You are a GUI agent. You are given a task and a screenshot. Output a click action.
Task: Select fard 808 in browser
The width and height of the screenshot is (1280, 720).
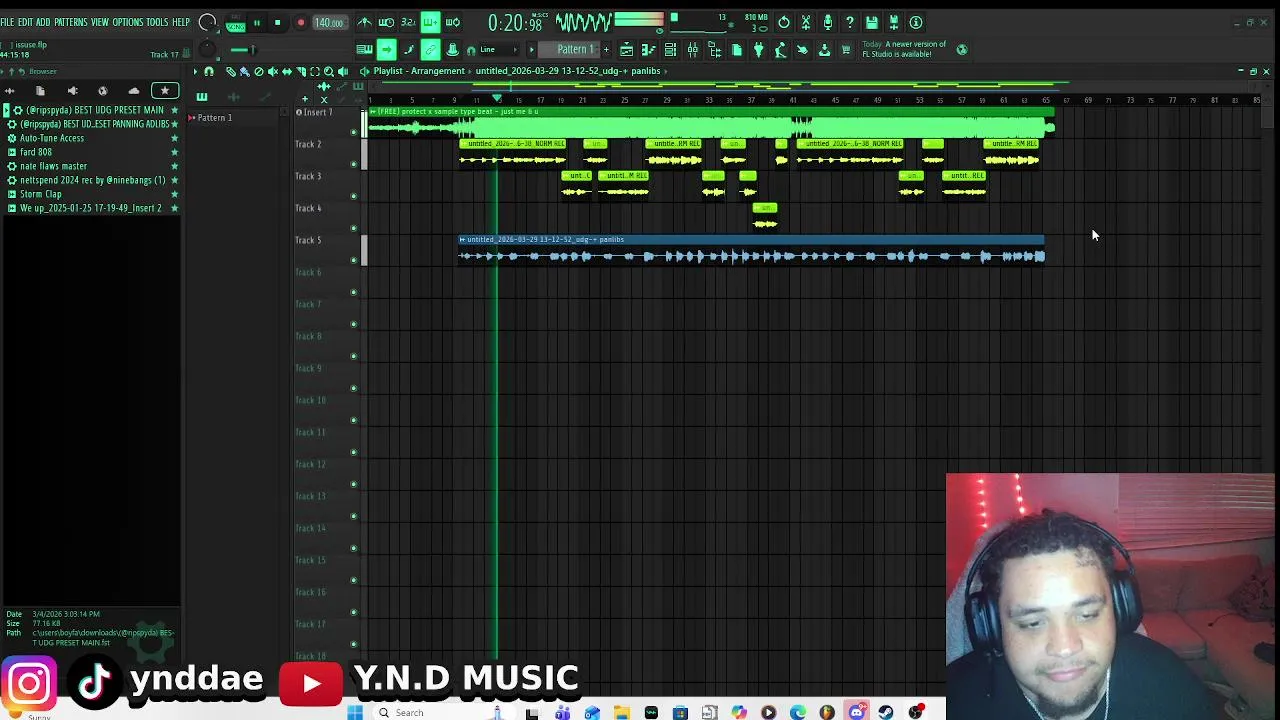coord(36,152)
